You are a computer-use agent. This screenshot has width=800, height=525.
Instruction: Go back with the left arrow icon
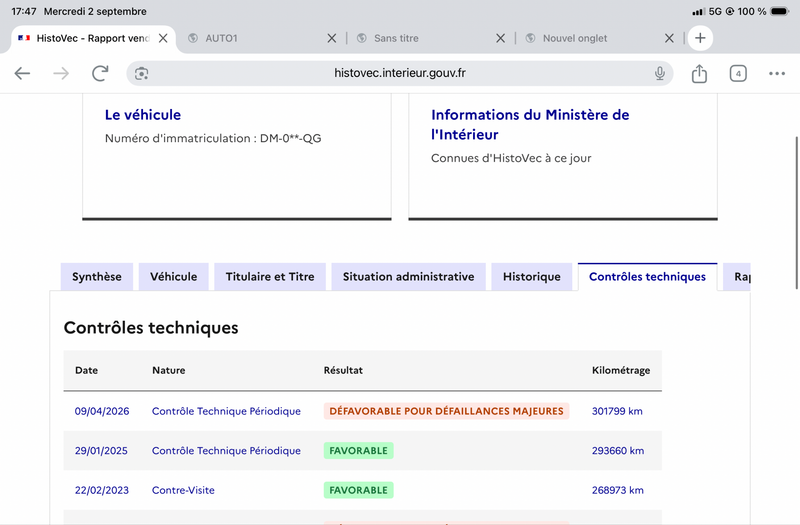tap(22, 73)
